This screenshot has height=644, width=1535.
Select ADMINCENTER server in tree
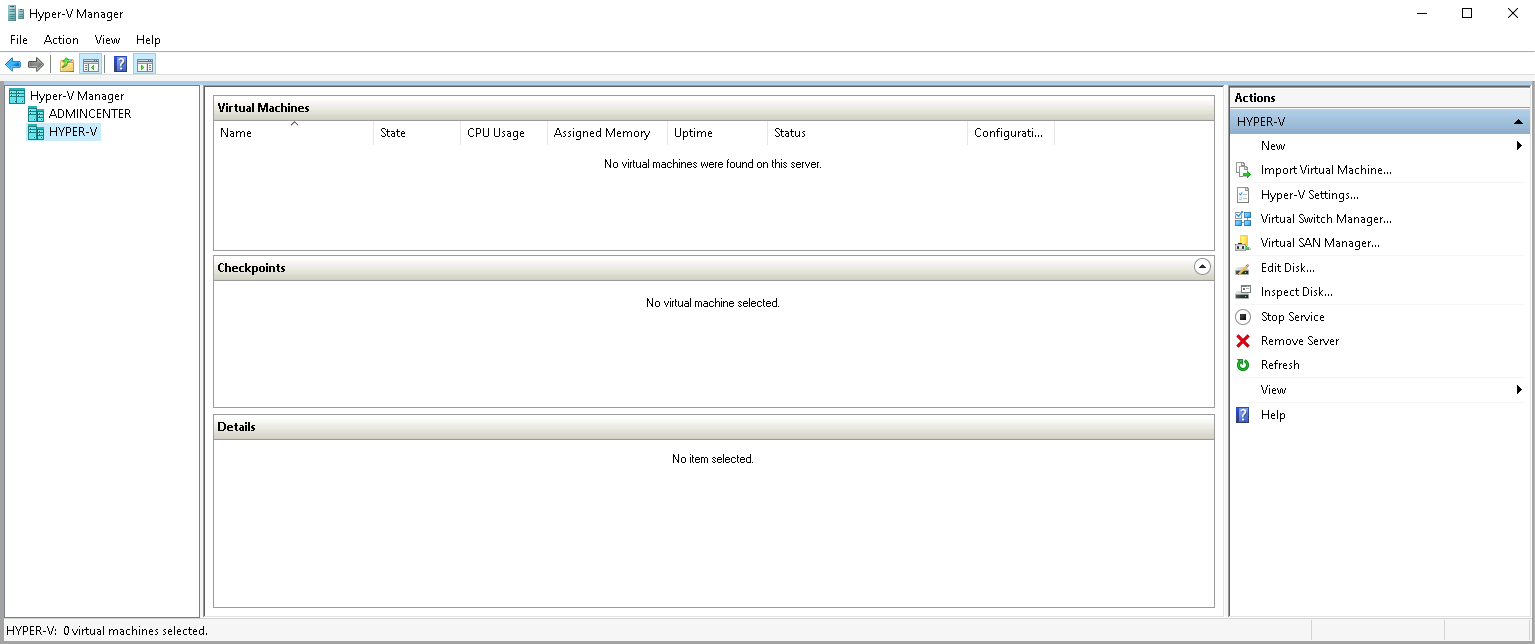click(89, 114)
